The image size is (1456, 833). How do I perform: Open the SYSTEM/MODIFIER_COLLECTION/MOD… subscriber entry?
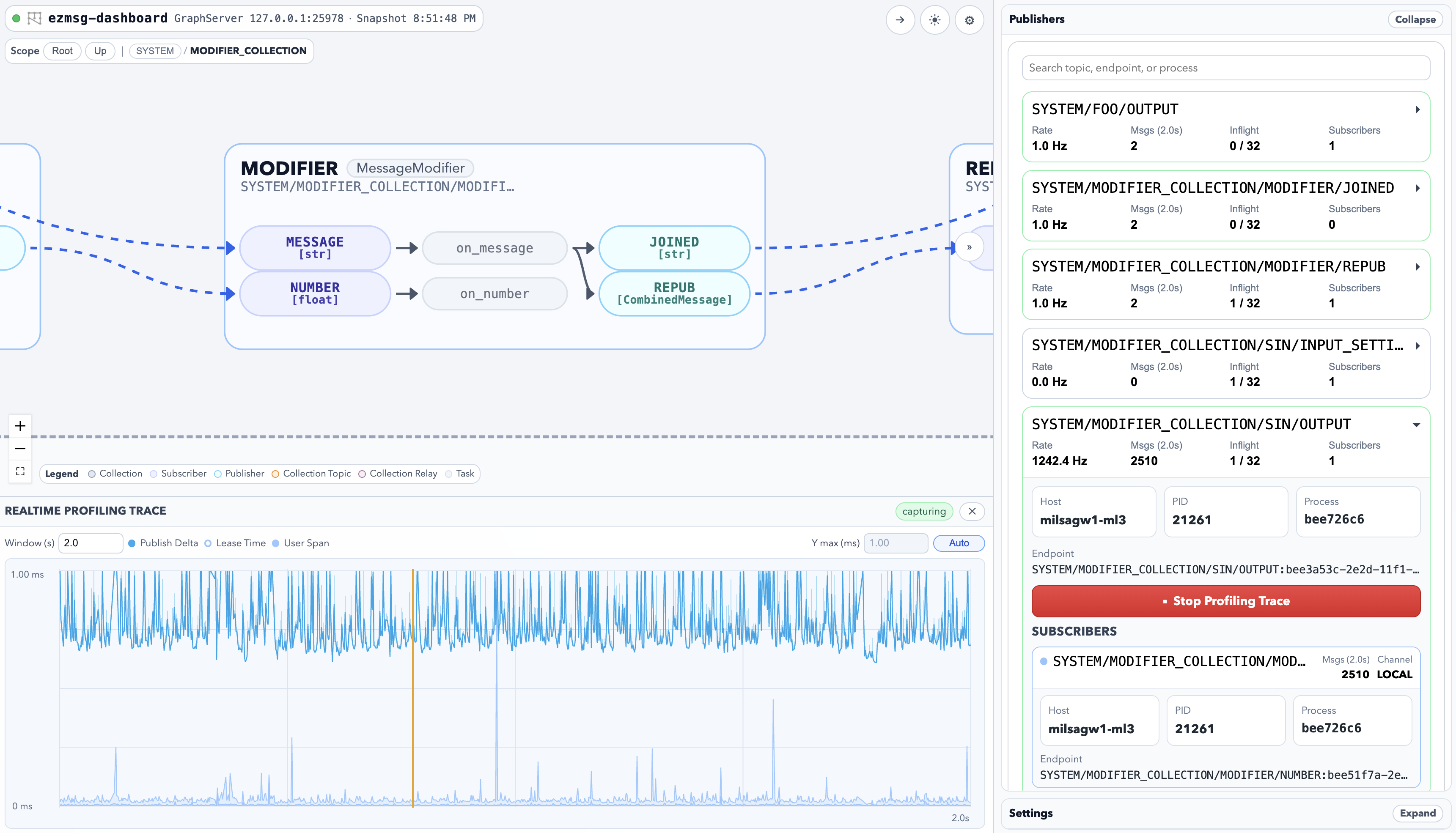(1225, 667)
